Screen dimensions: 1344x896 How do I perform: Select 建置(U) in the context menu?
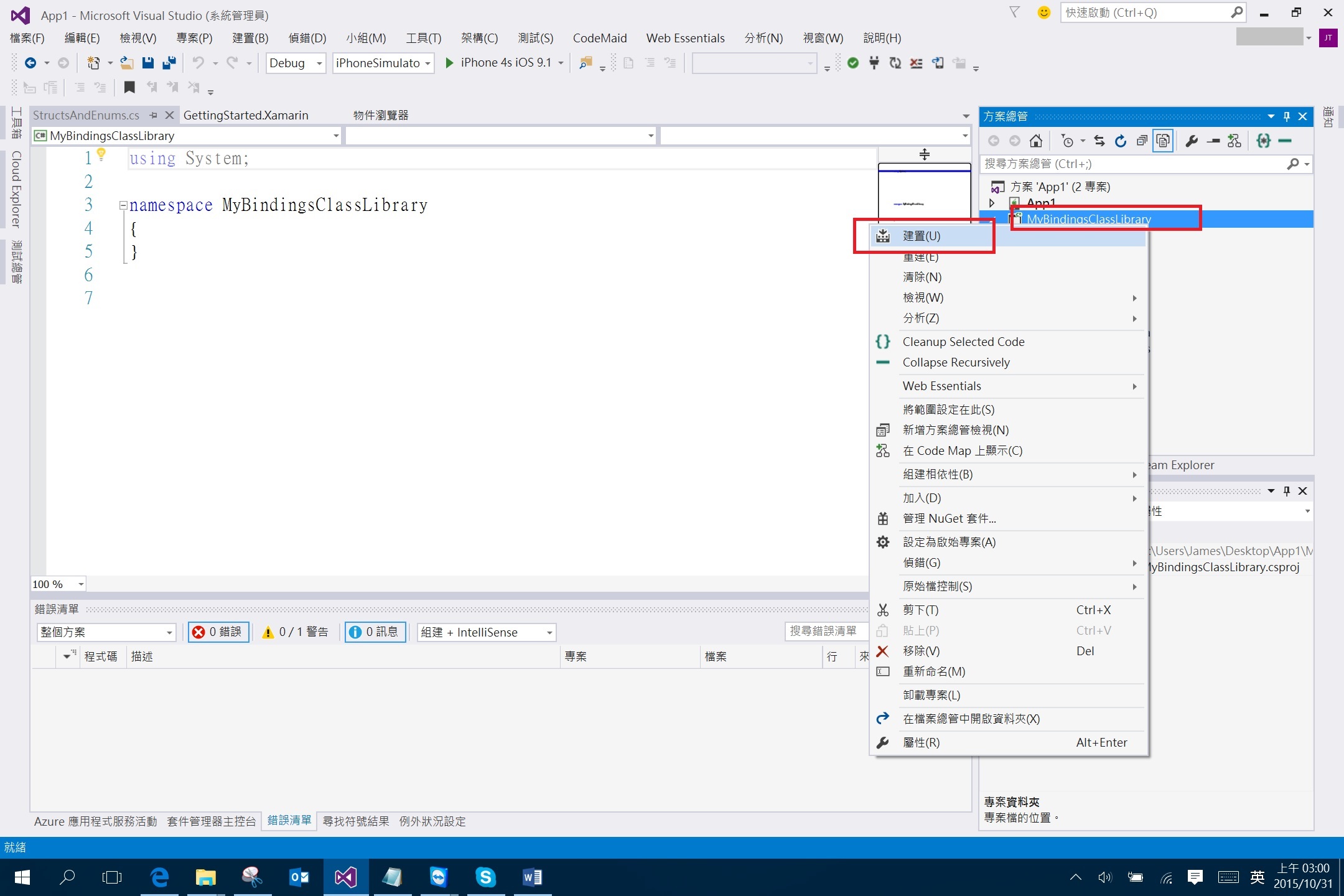[1008, 236]
